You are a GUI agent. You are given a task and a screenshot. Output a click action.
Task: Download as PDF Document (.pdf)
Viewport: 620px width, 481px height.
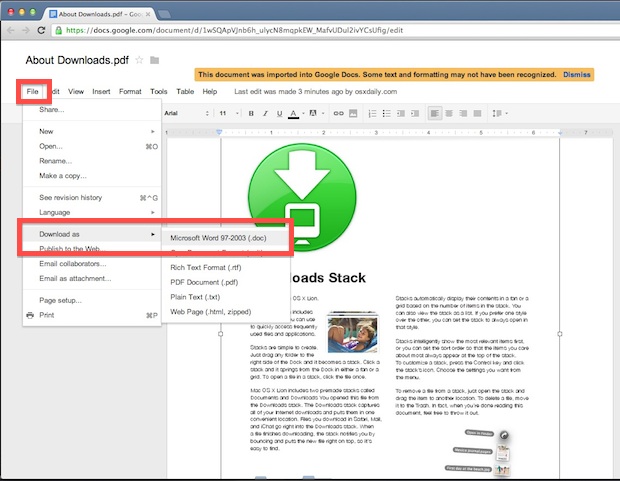click(x=226, y=282)
